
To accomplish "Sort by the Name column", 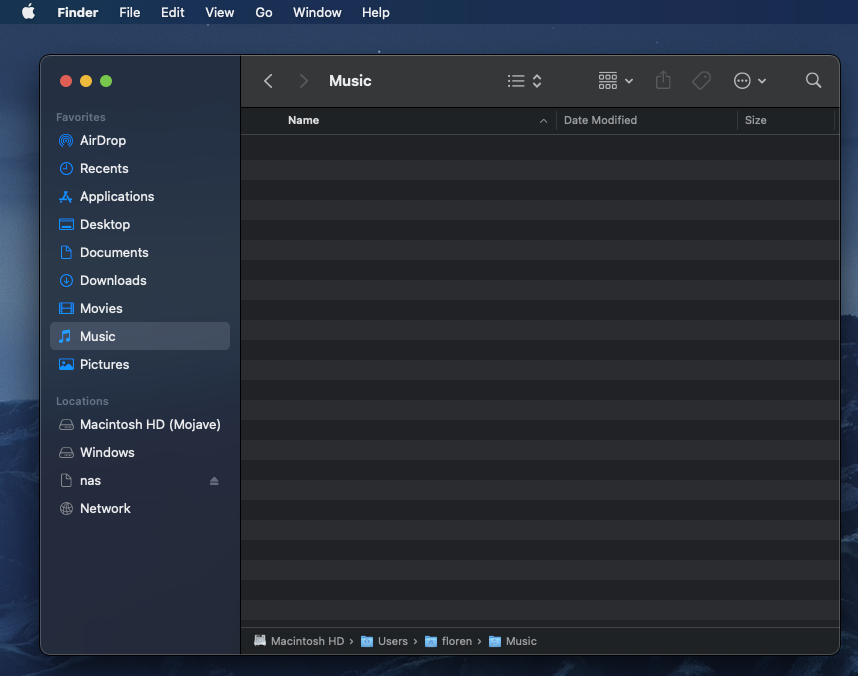I will pyautogui.click(x=304, y=120).
